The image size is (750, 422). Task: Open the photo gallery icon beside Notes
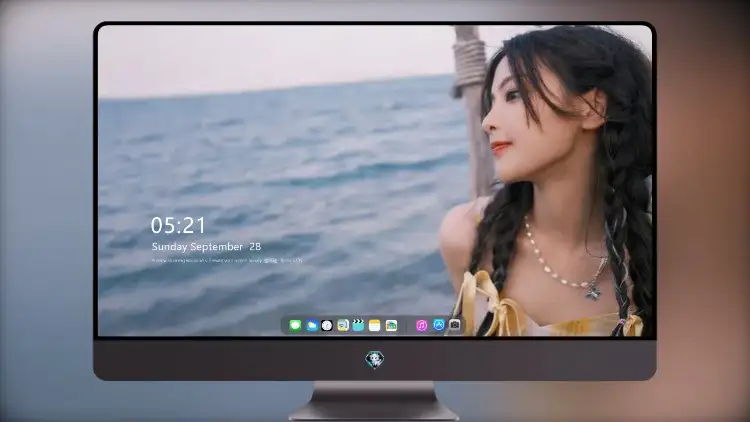(x=391, y=325)
